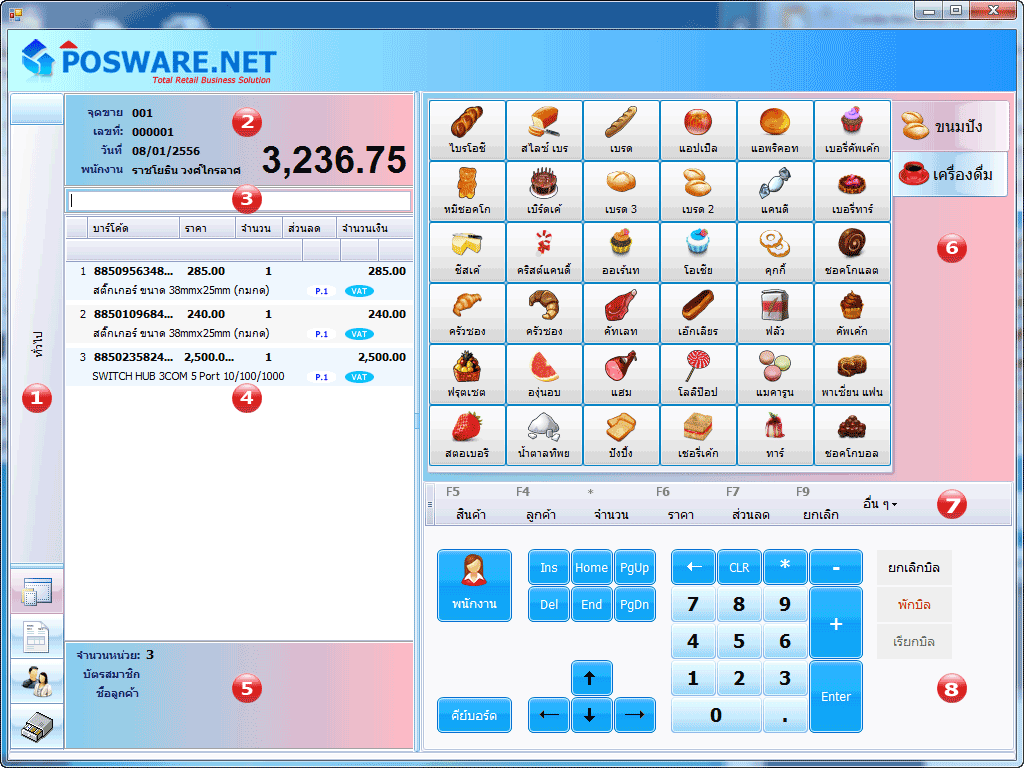Select the strawberry product สตอเบอรี่
Screen dimensions: 1024x768
click(x=467, y=435)
